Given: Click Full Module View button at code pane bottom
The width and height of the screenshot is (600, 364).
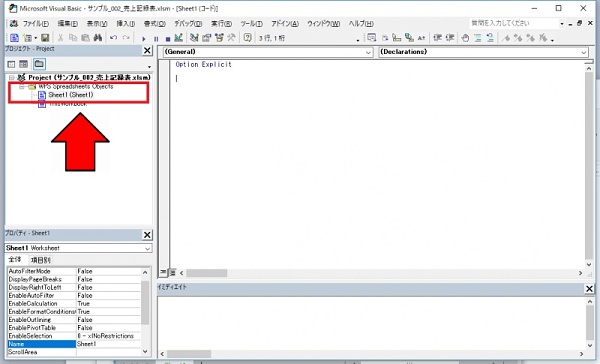Looking at the screenshot, I should point(173,273).
